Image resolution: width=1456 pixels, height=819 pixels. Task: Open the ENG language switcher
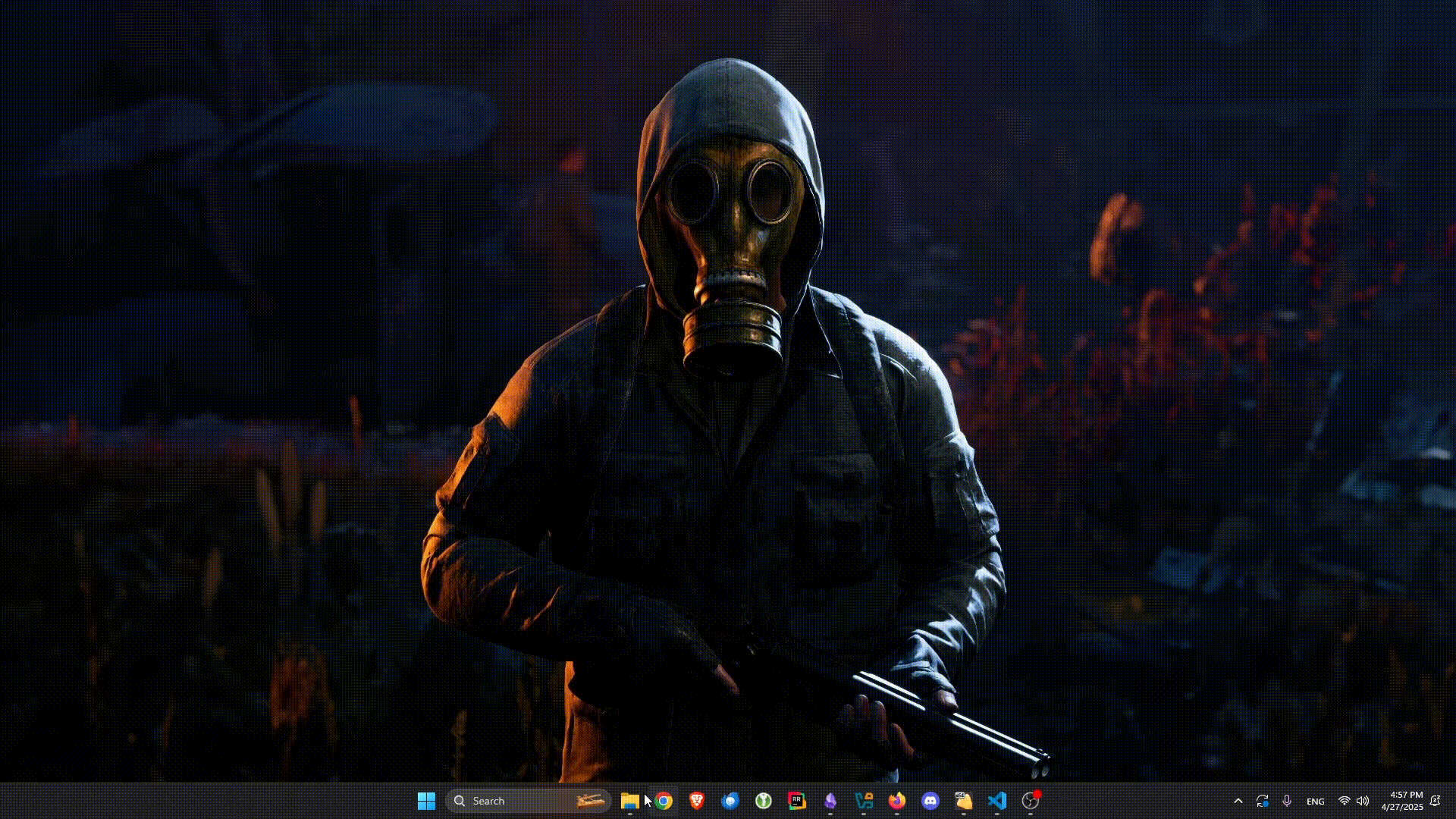point(1316,802)
